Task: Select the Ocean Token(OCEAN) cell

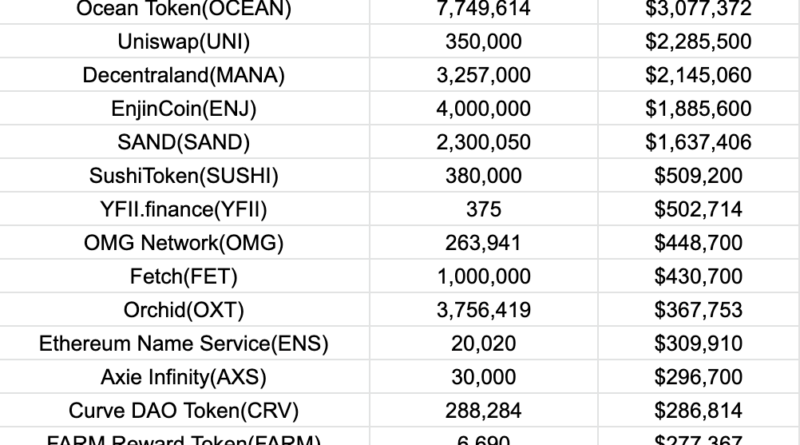Action: [x=184, y=10]
